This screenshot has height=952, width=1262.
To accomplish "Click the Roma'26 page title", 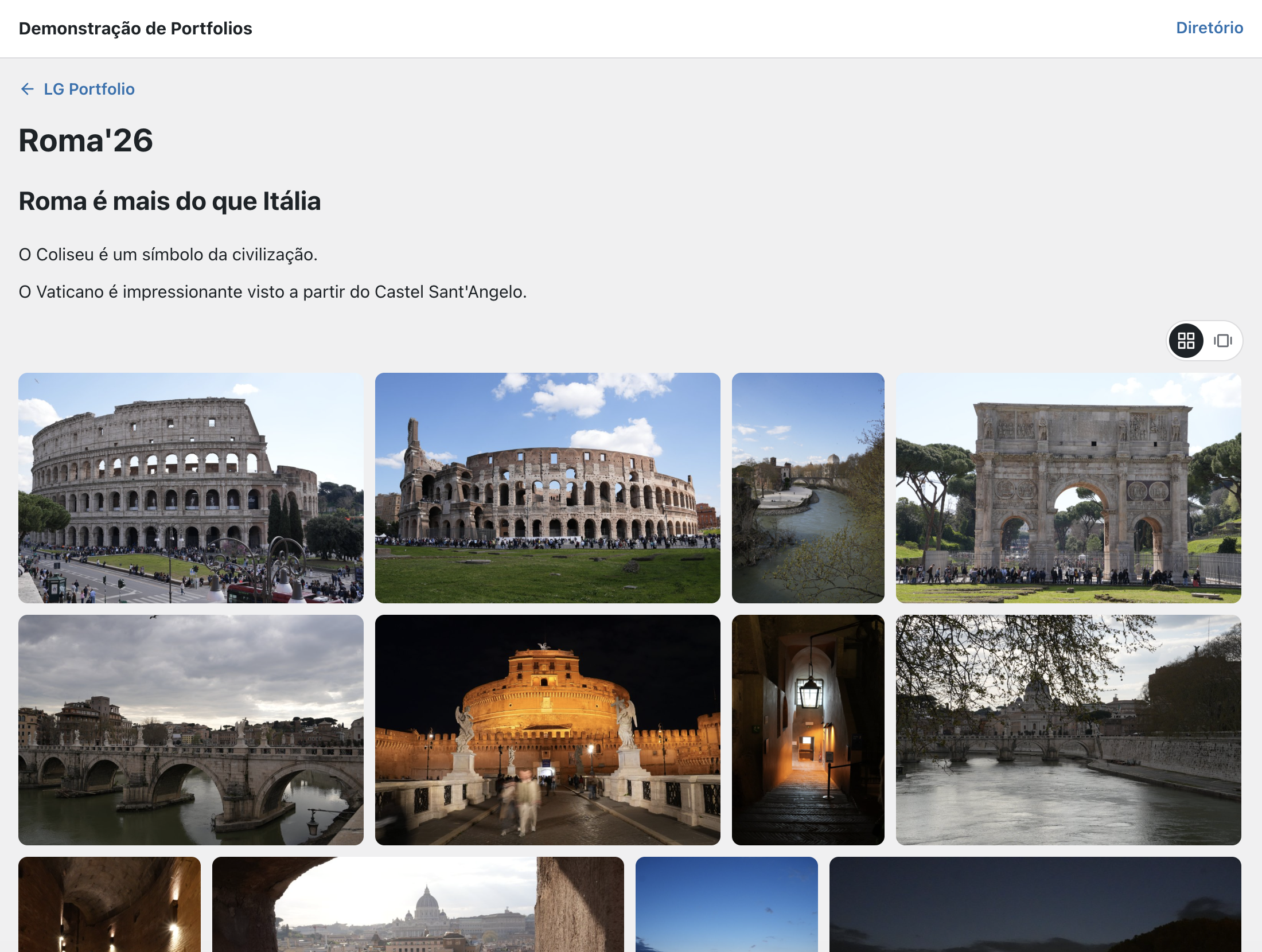I will [86, 141].
